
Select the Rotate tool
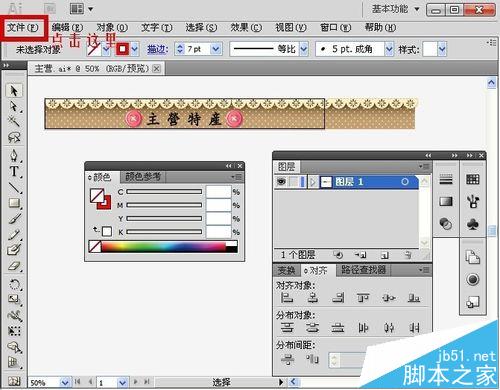pos(14,284)
